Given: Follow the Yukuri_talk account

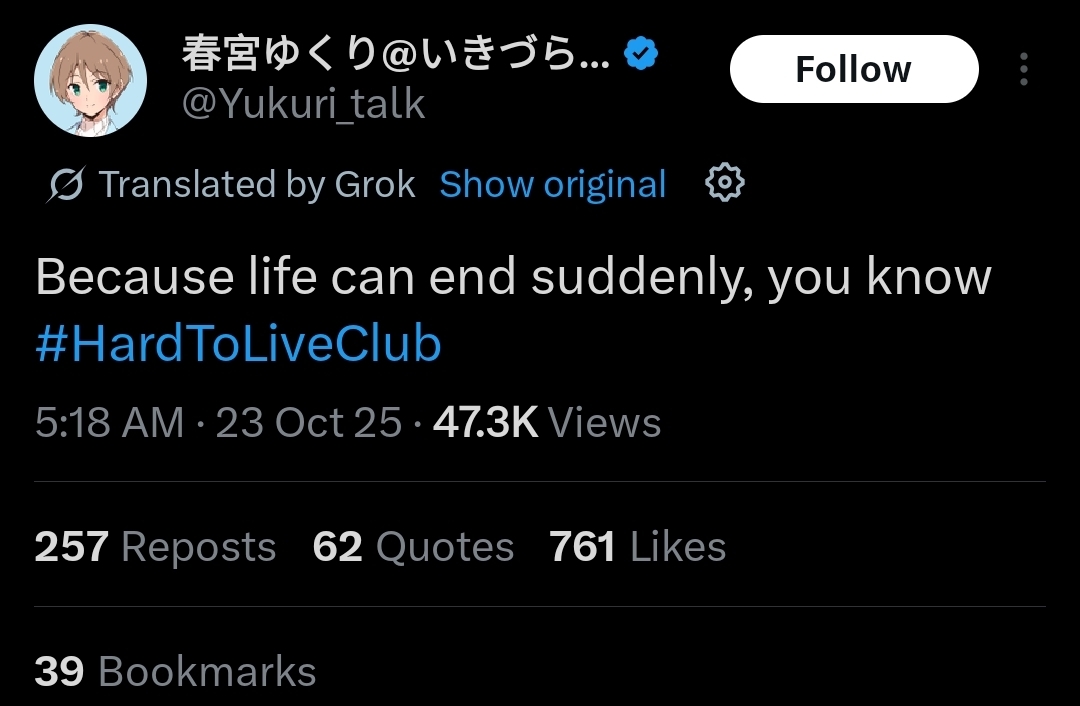Looking at the screenshot, I should click(854, 69).
